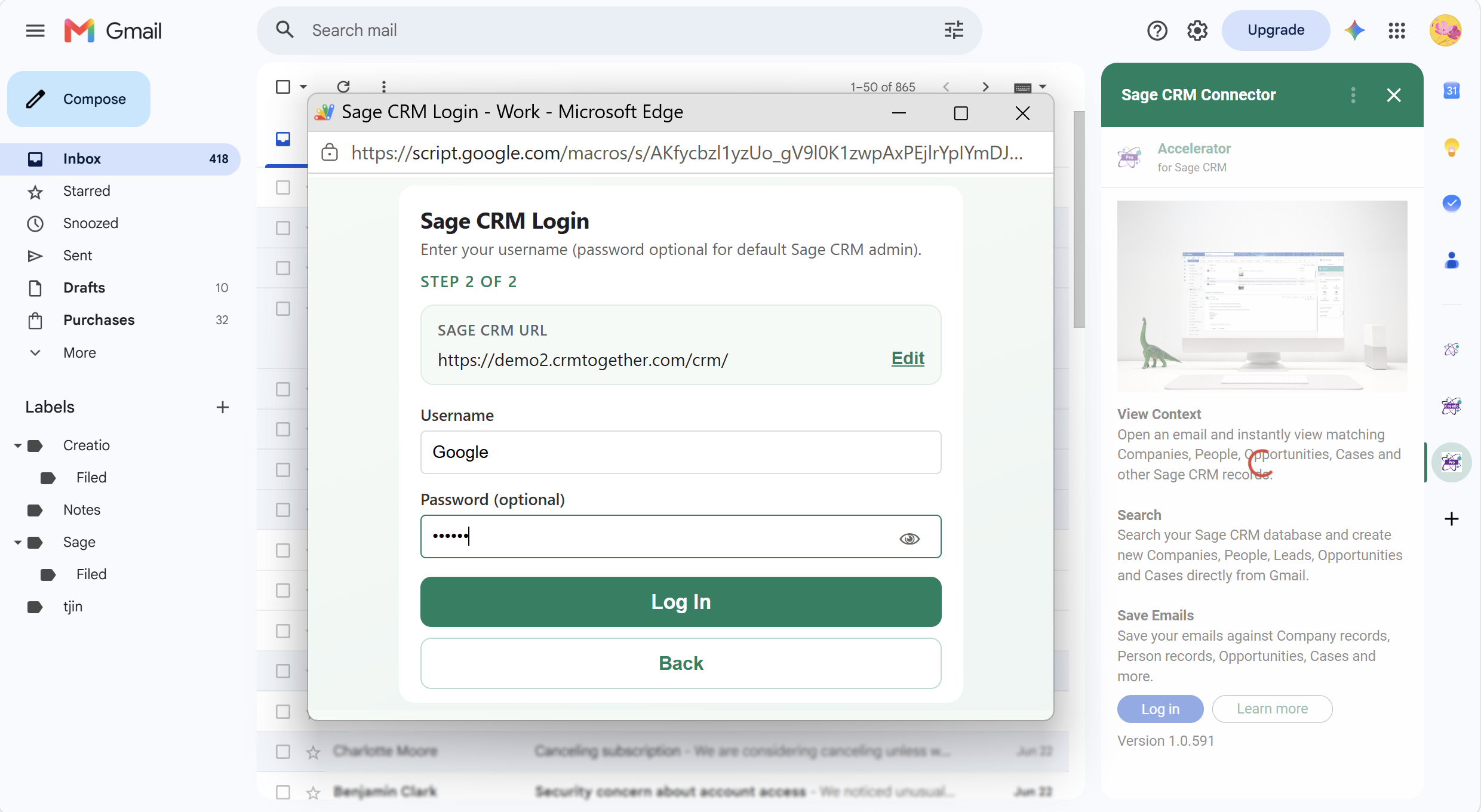1481x812 pixels.
Task: Toggle password visibility eye icon
Action: [x=910, y=539]
